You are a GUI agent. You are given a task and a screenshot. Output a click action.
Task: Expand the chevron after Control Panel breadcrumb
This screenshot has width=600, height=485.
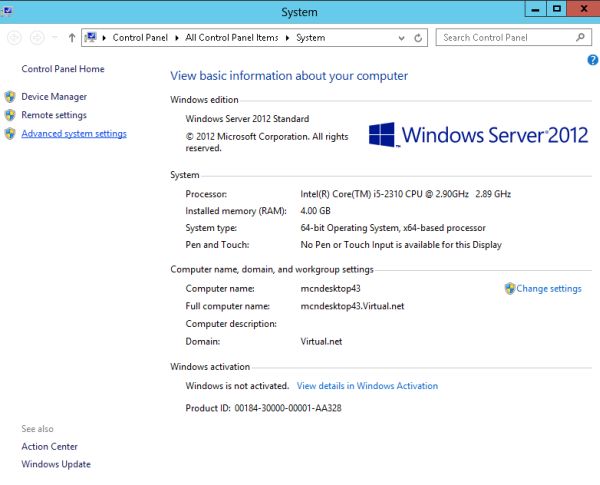coord(177,38)
